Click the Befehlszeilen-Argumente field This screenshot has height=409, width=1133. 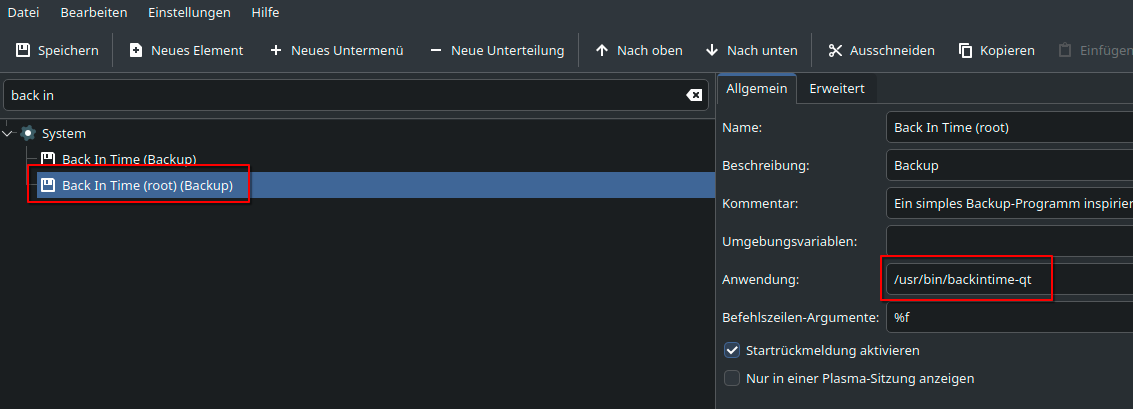coord(1009,317)
